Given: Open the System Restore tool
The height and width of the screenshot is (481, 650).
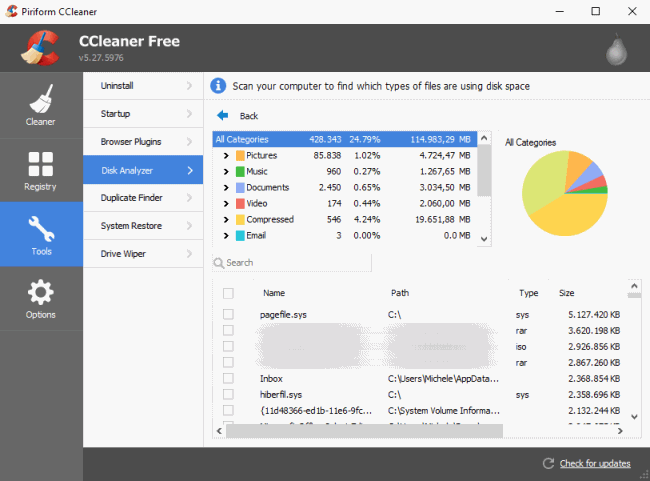Looking at the screenshot, I should [143, 226].
